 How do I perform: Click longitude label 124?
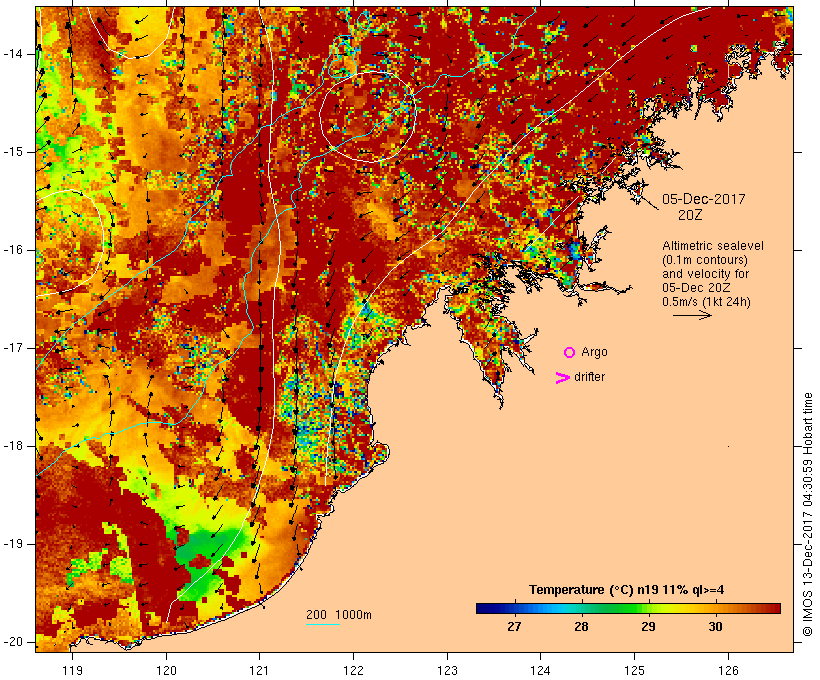pyautogui.click(x=540, y=670)
